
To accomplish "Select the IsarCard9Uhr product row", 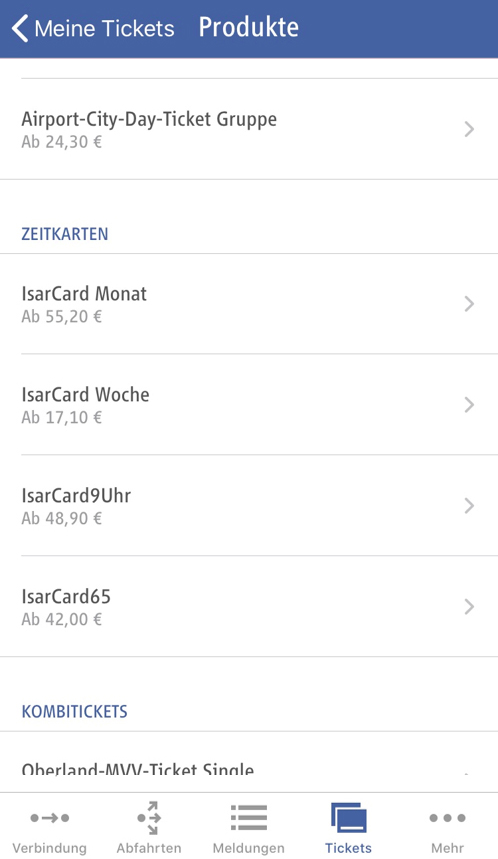I will pyautogui.click(x=249, y=505).
